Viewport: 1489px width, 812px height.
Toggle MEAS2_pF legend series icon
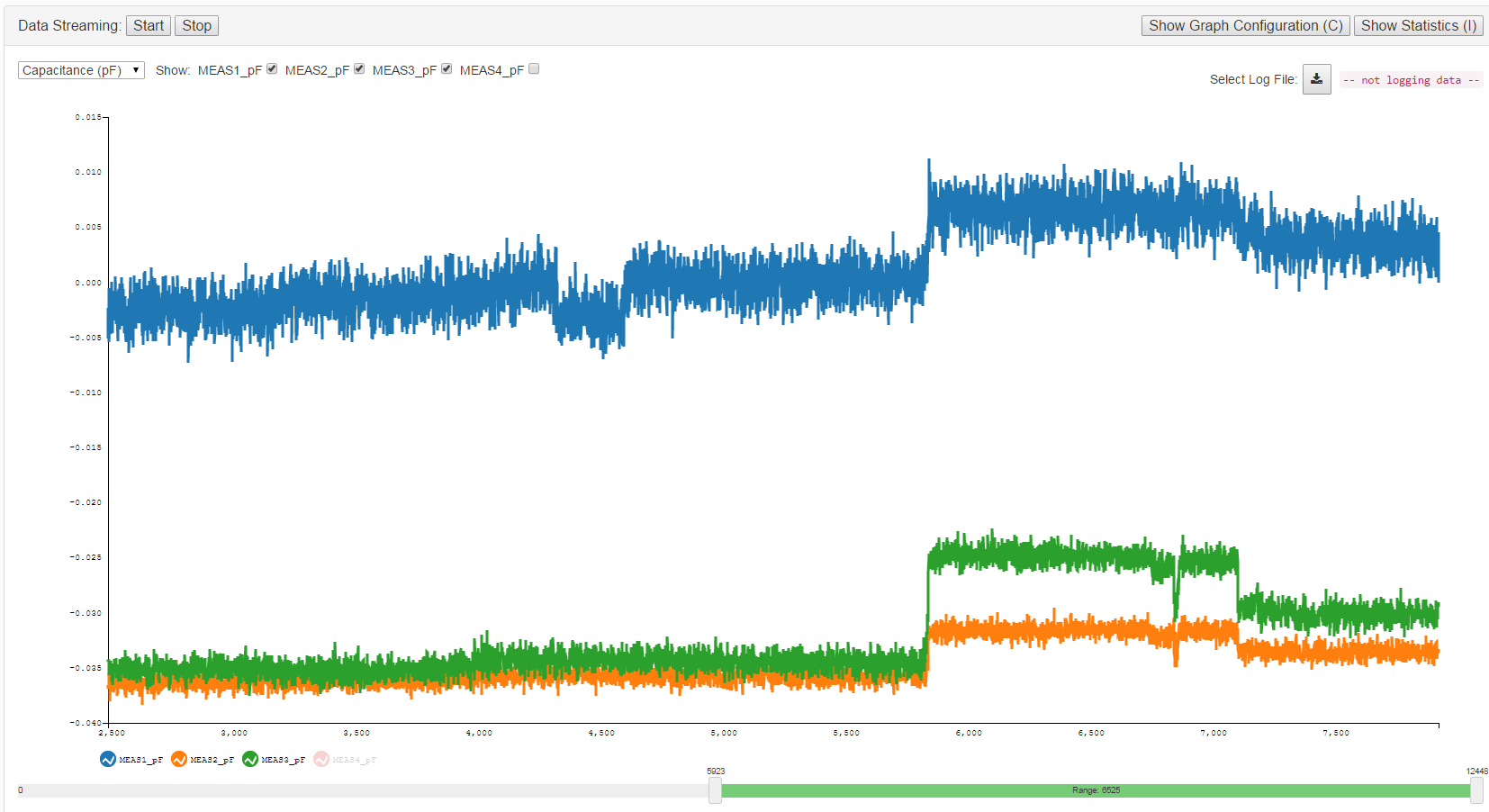pyautogui.click(x=179, y=760)
